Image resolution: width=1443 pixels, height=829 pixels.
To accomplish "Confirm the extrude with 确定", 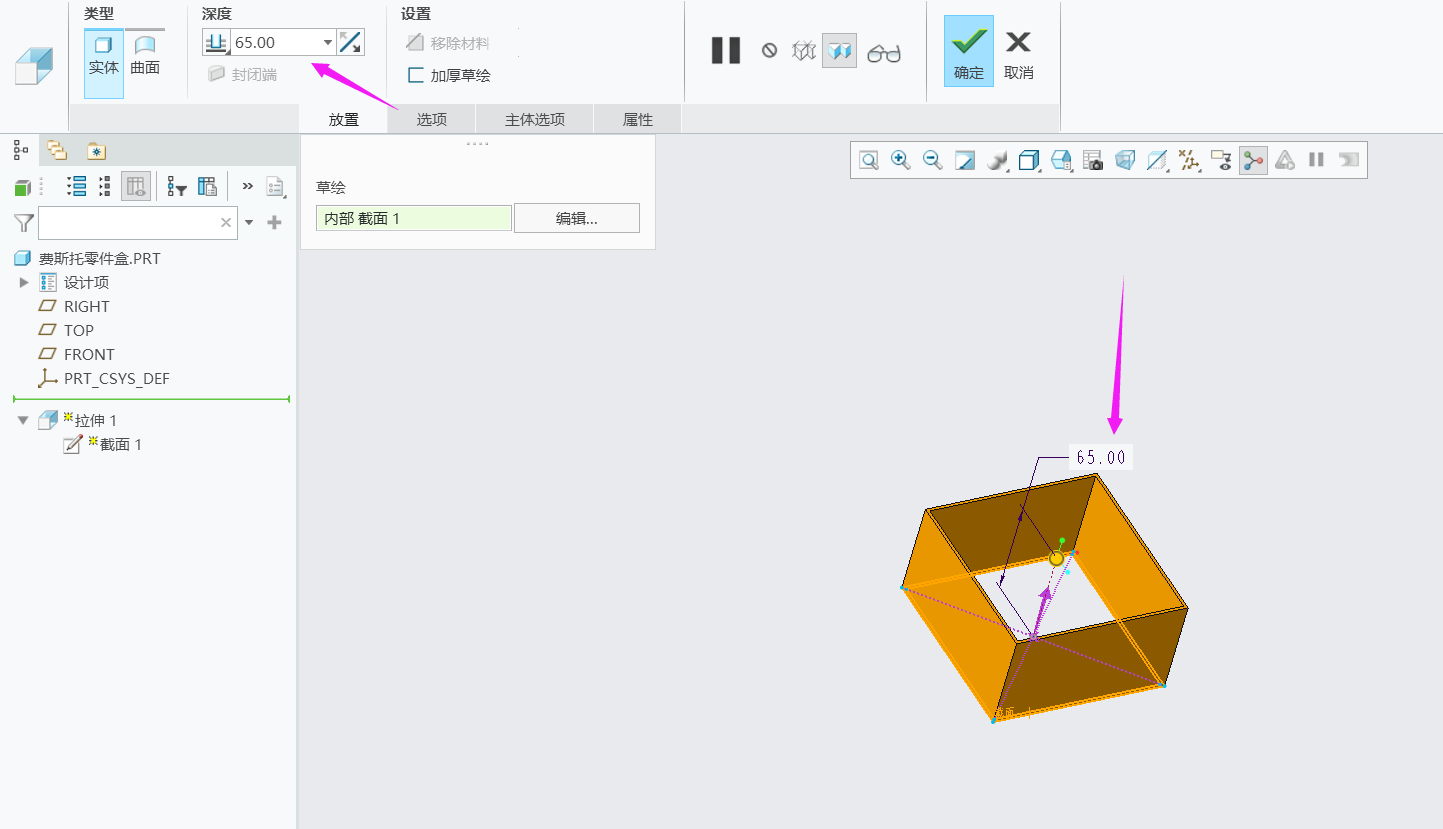I will [969, 51].
